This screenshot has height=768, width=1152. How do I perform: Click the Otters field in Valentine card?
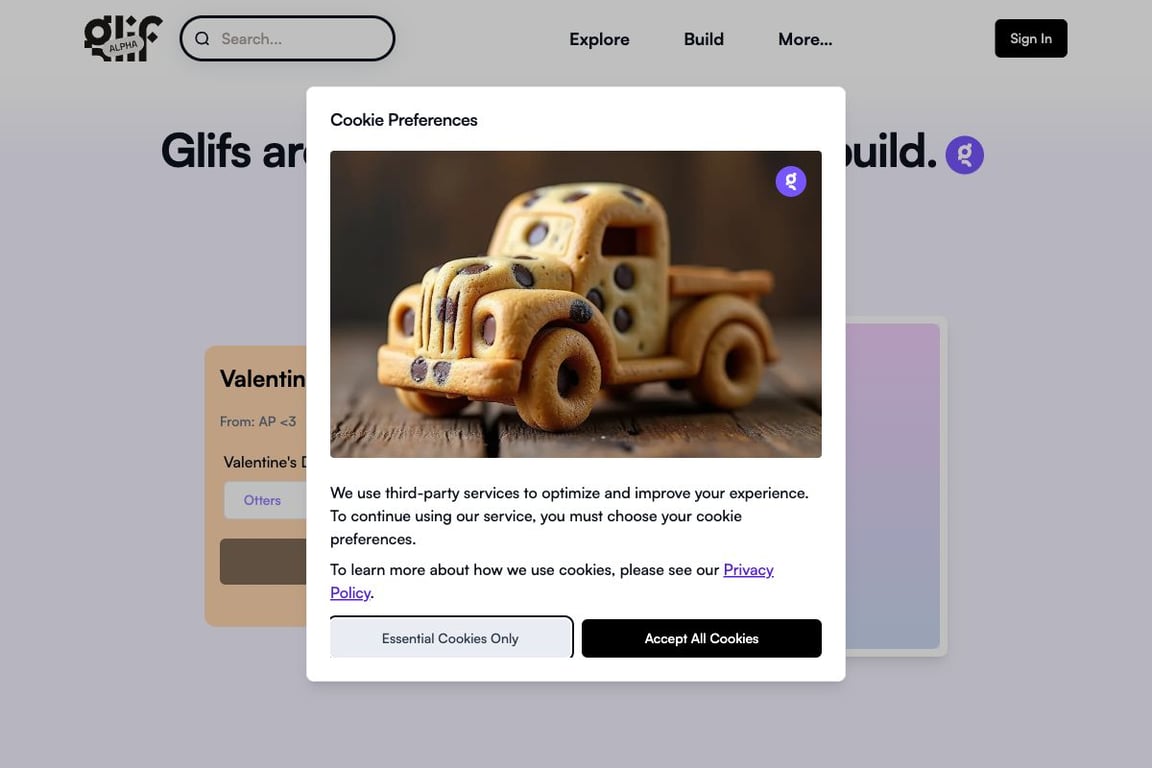(265, 500)
